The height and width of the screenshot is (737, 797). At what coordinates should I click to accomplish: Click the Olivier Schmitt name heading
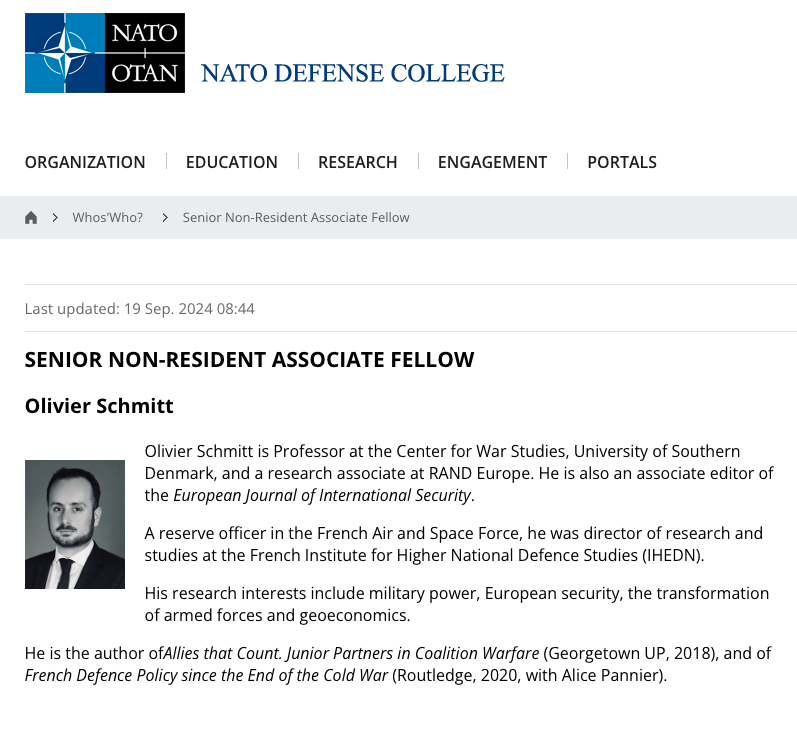pyautogui.click(x=99, y=406)
